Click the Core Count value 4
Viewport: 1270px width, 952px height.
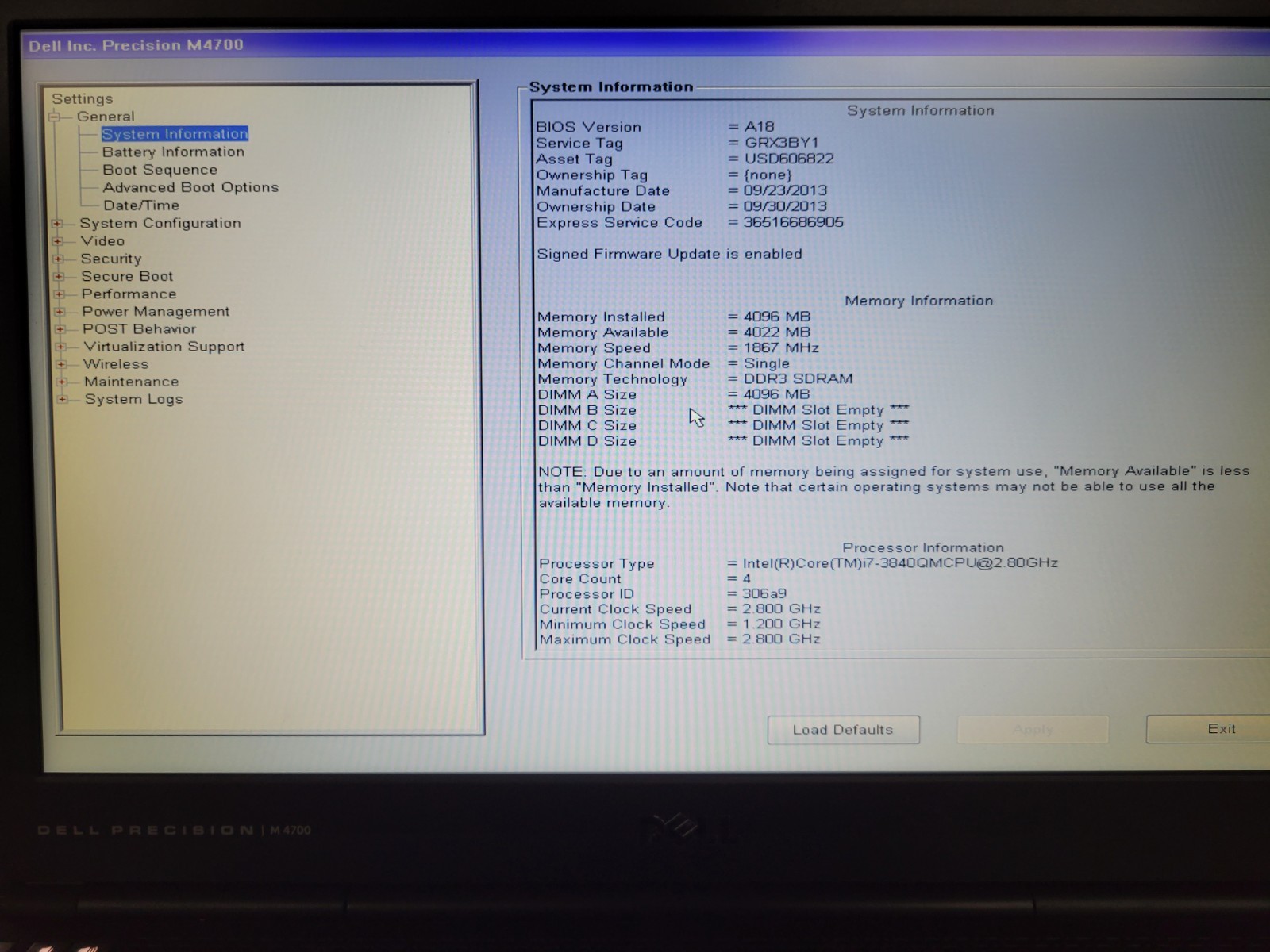coord(746,578)
